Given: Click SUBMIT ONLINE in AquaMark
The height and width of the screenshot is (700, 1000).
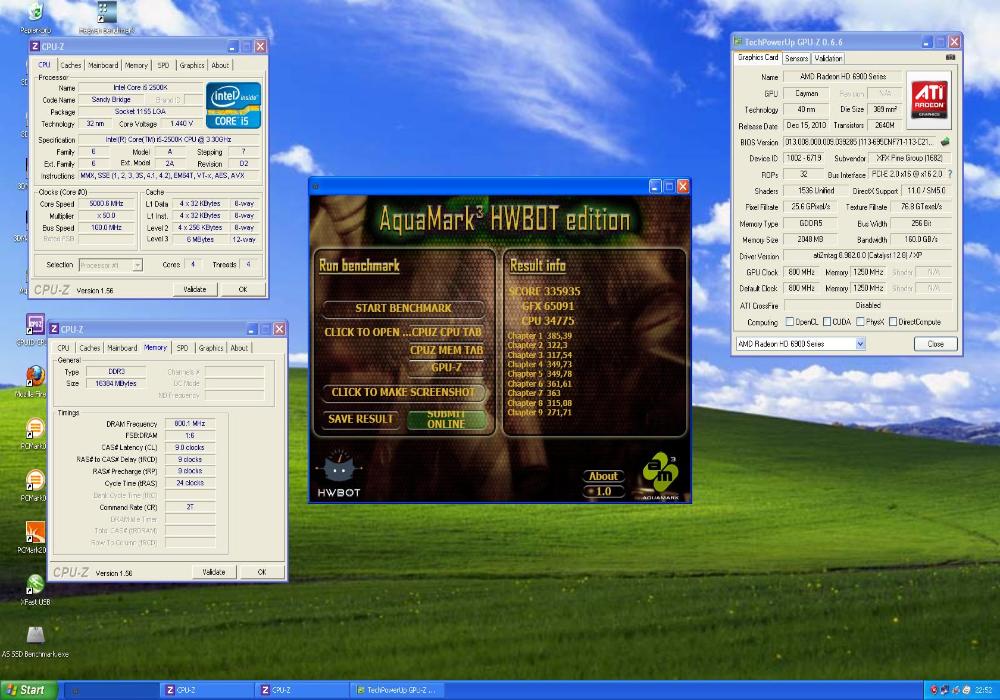Looking at the screenshot, I should (446, 419).
